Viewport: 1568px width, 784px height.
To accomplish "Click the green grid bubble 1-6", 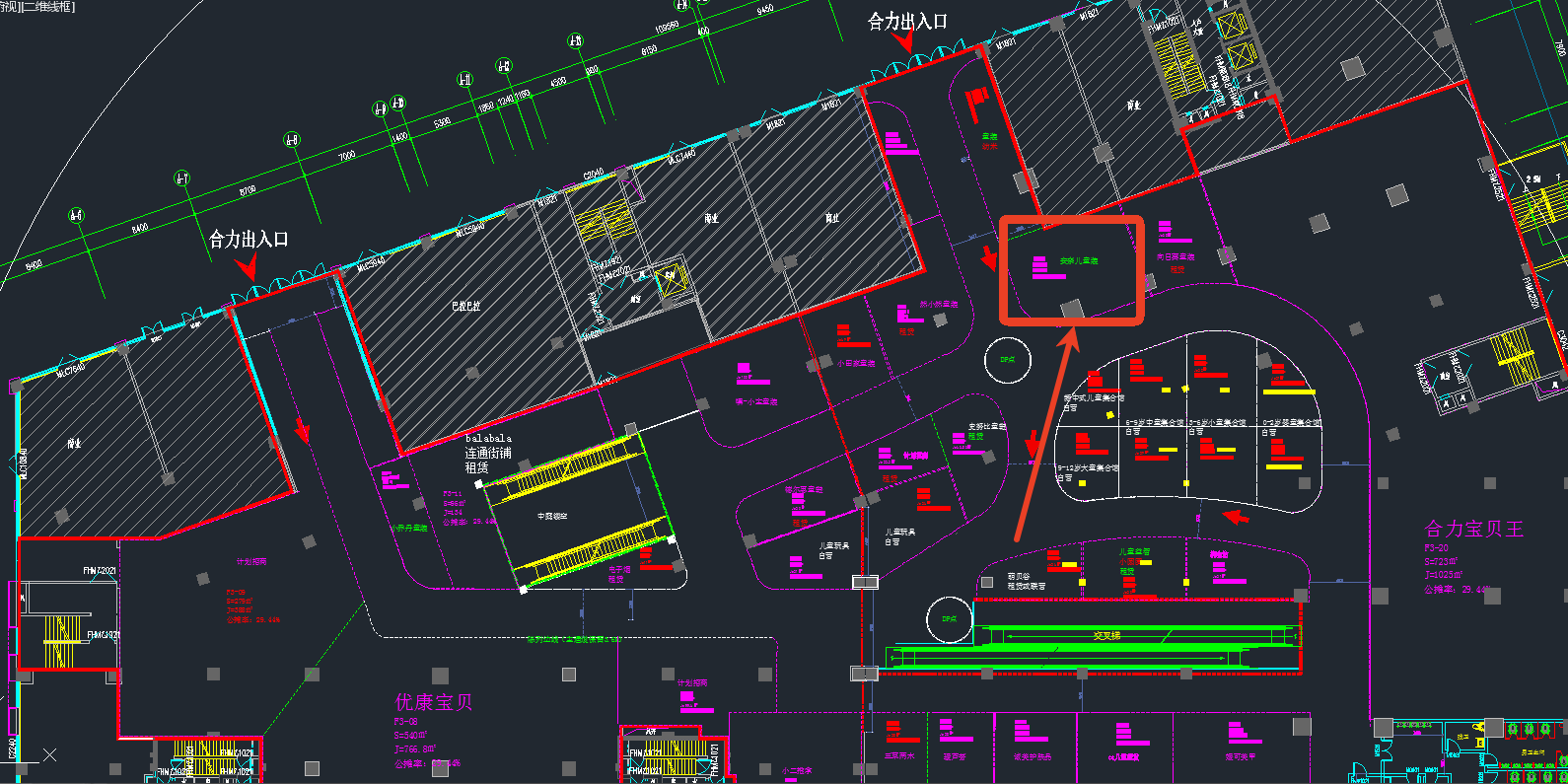I will [x=77, y=216].
